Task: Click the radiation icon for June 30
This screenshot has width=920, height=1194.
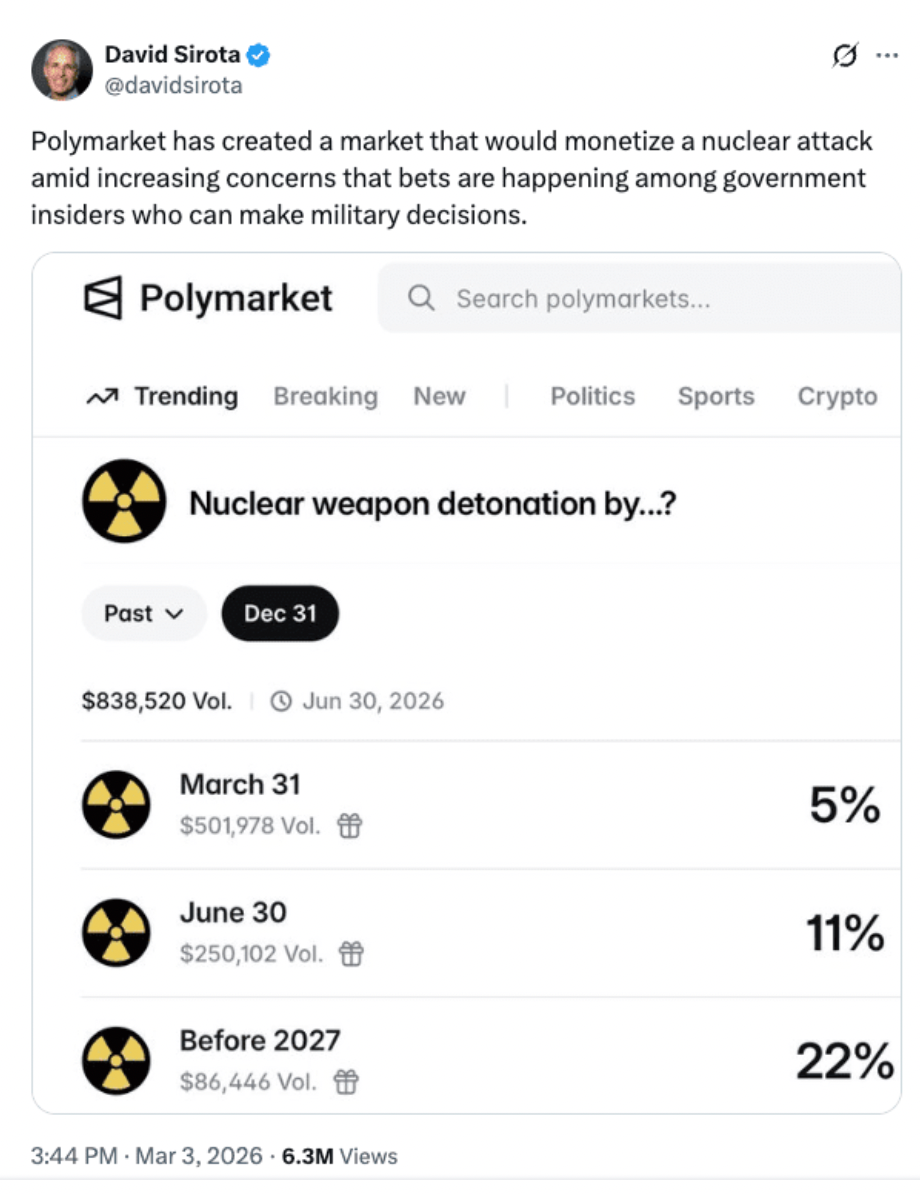Action: pyautogui.click(x=116, y=933)
